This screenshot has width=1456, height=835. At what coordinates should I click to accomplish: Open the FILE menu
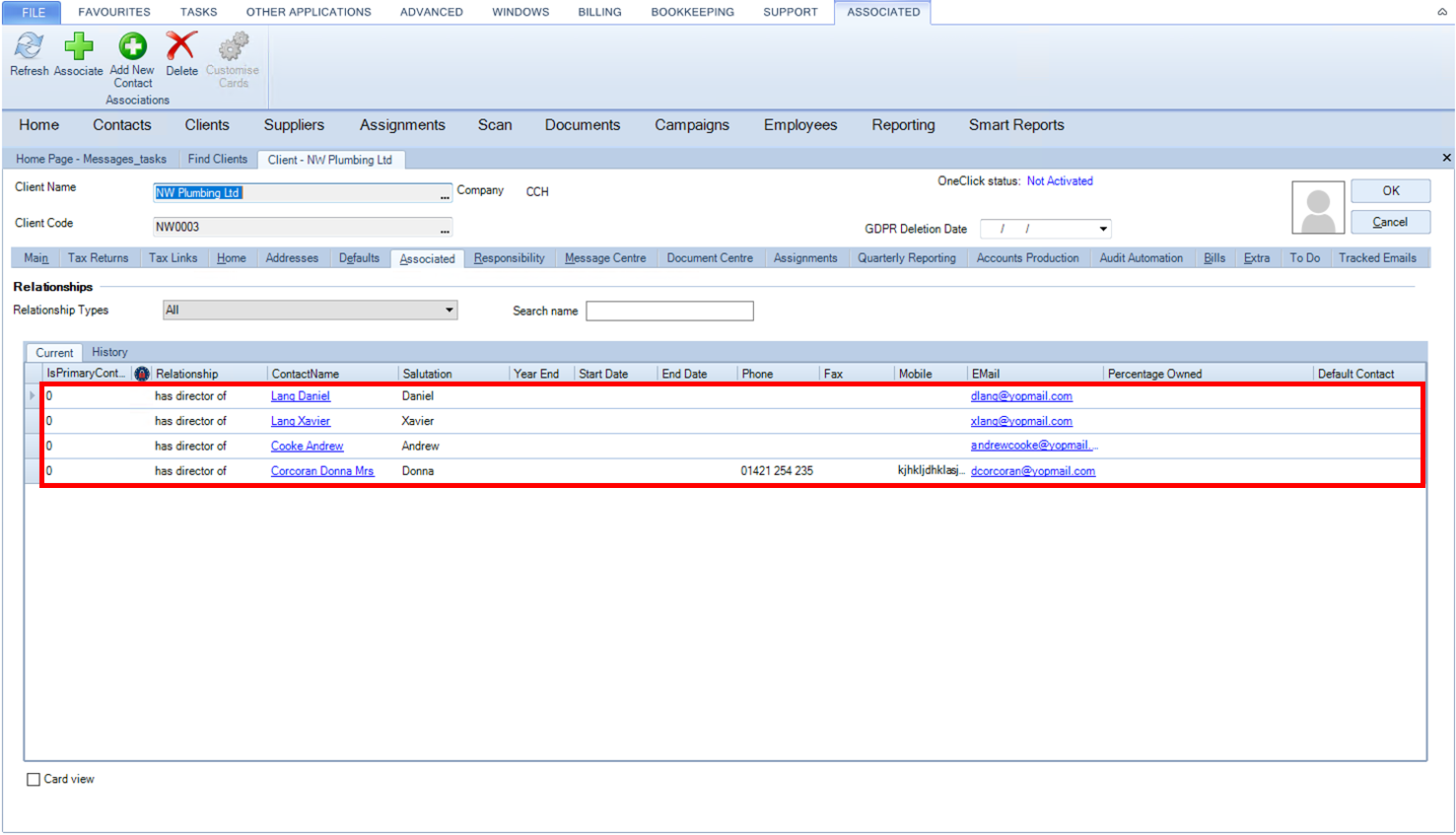tap(34, 12)
